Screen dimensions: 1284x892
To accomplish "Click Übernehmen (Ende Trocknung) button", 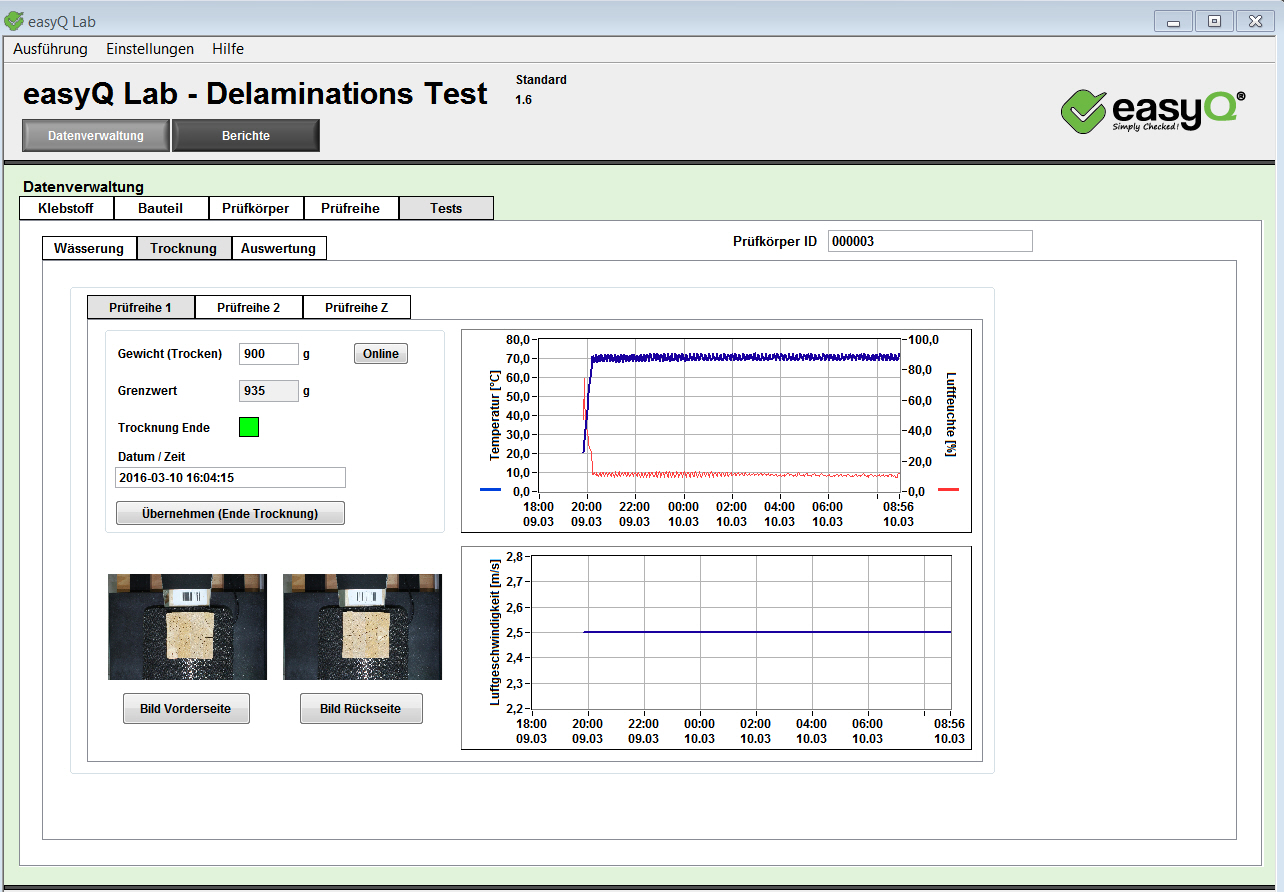I will tap(230, 513).
